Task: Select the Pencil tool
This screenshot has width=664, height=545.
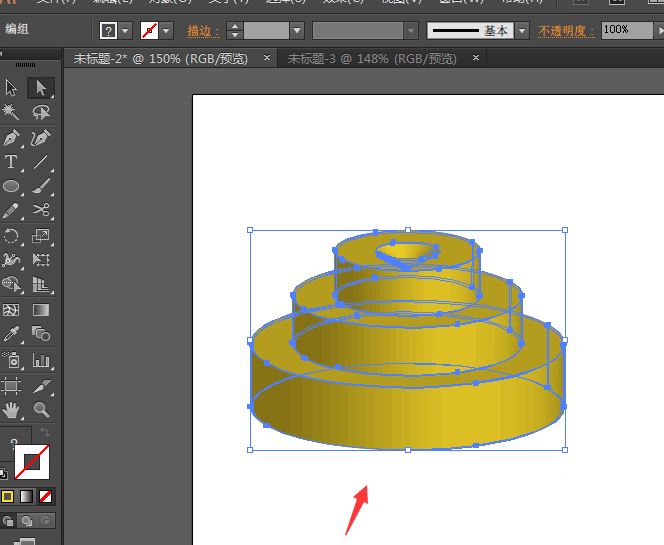Action: coord(11,210)
